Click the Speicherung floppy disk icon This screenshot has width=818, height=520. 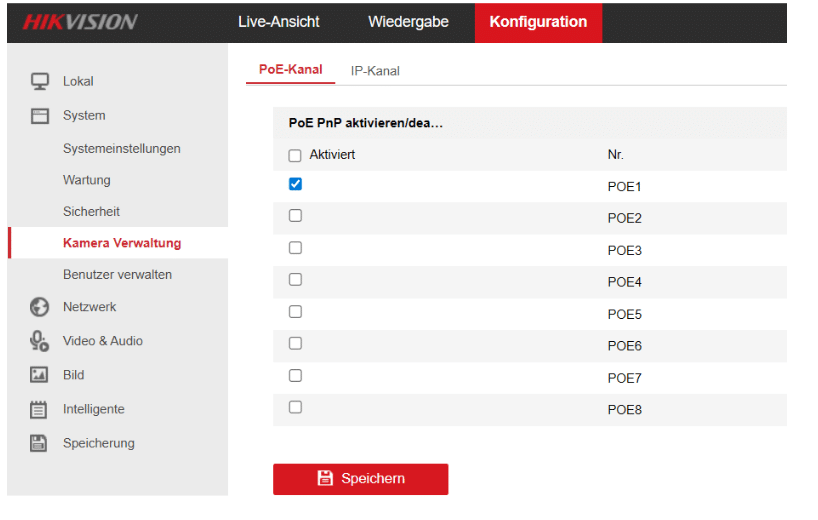click(x=40, y=443)
